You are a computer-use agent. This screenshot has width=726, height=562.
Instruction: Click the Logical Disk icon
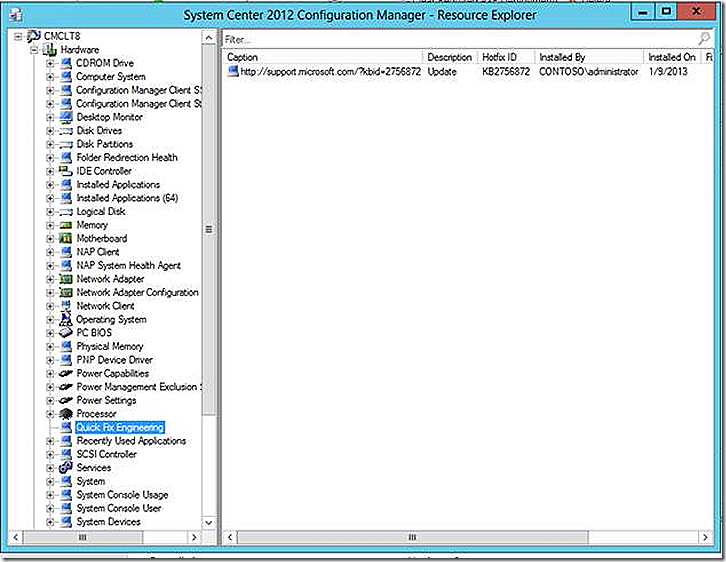click(x=66, y=212)
